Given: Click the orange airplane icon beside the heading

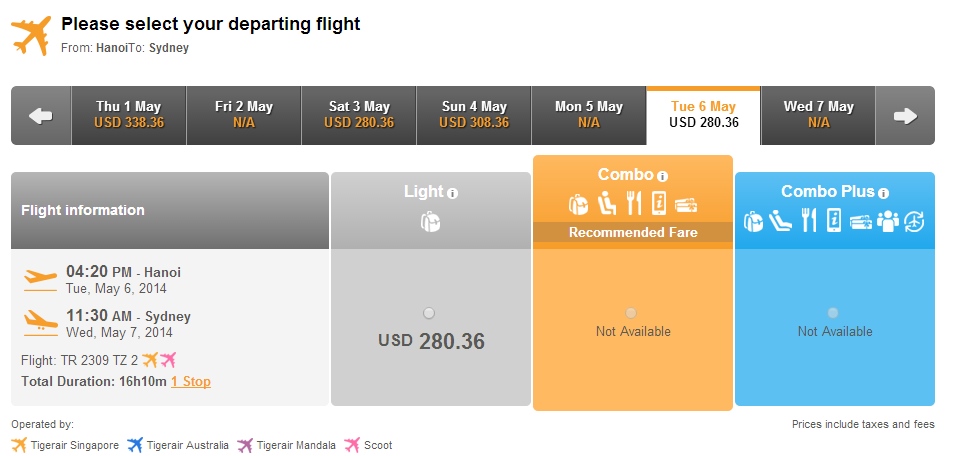Looking at the screenshot, I should [31, 35].
